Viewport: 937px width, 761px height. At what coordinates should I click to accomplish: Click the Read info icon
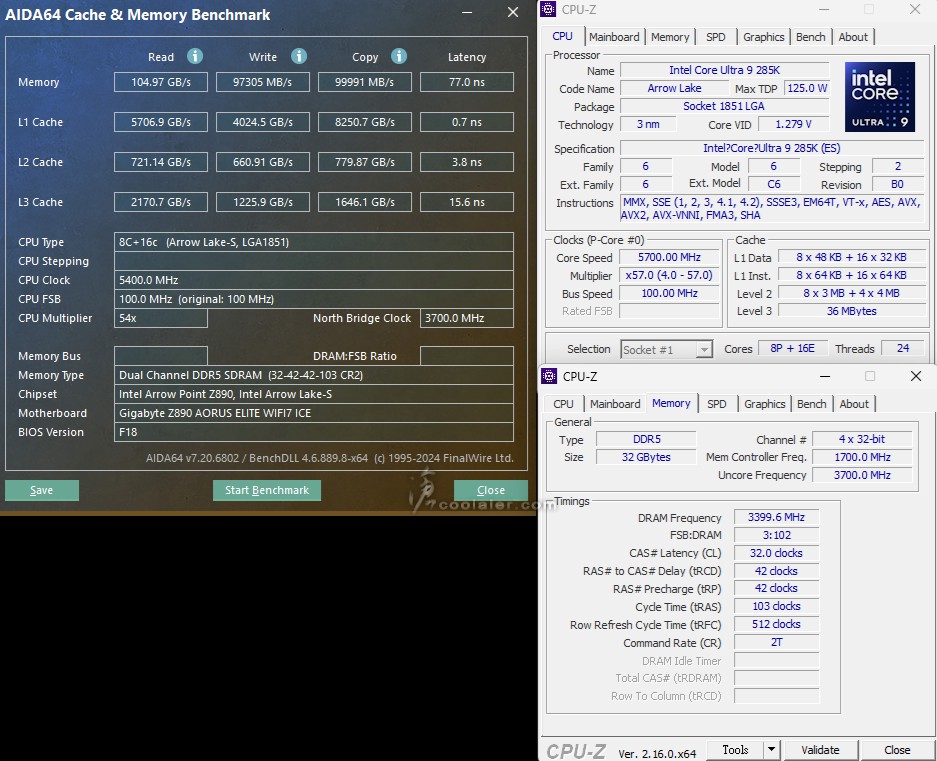(x=195, y=57)
